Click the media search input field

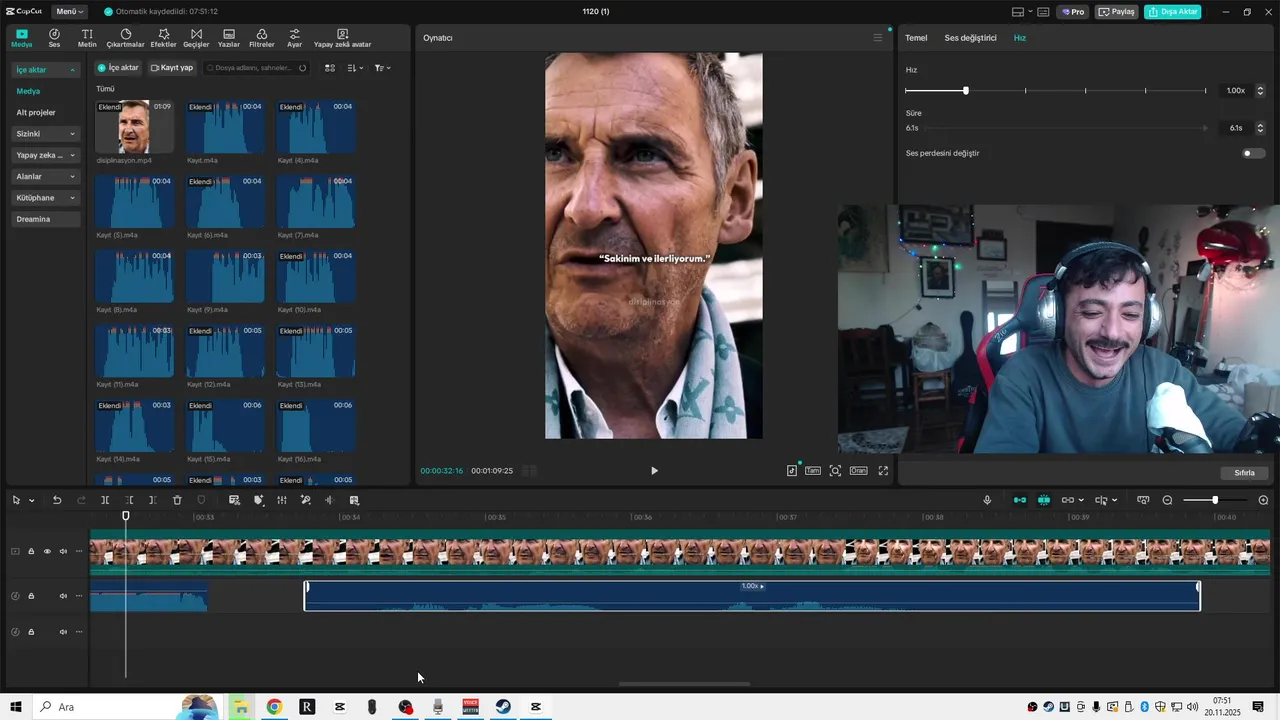(x=256, y=68)
